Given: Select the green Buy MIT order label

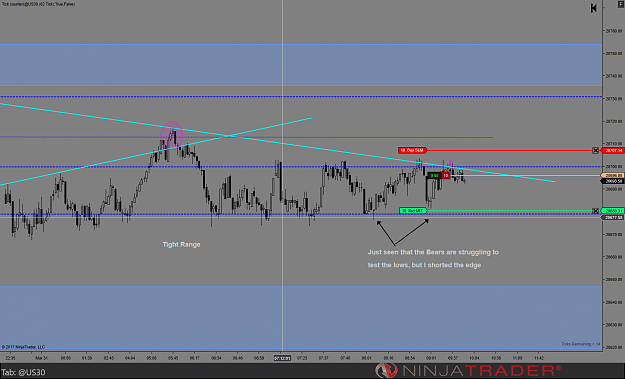Looking at the screenshot, I should click(413, 210).
